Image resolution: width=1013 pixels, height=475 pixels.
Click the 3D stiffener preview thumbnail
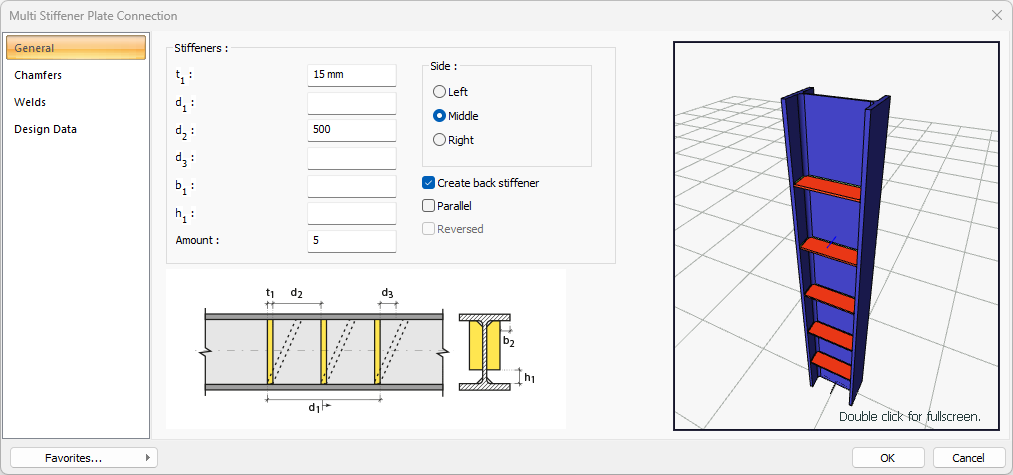(x=836, y=236)
